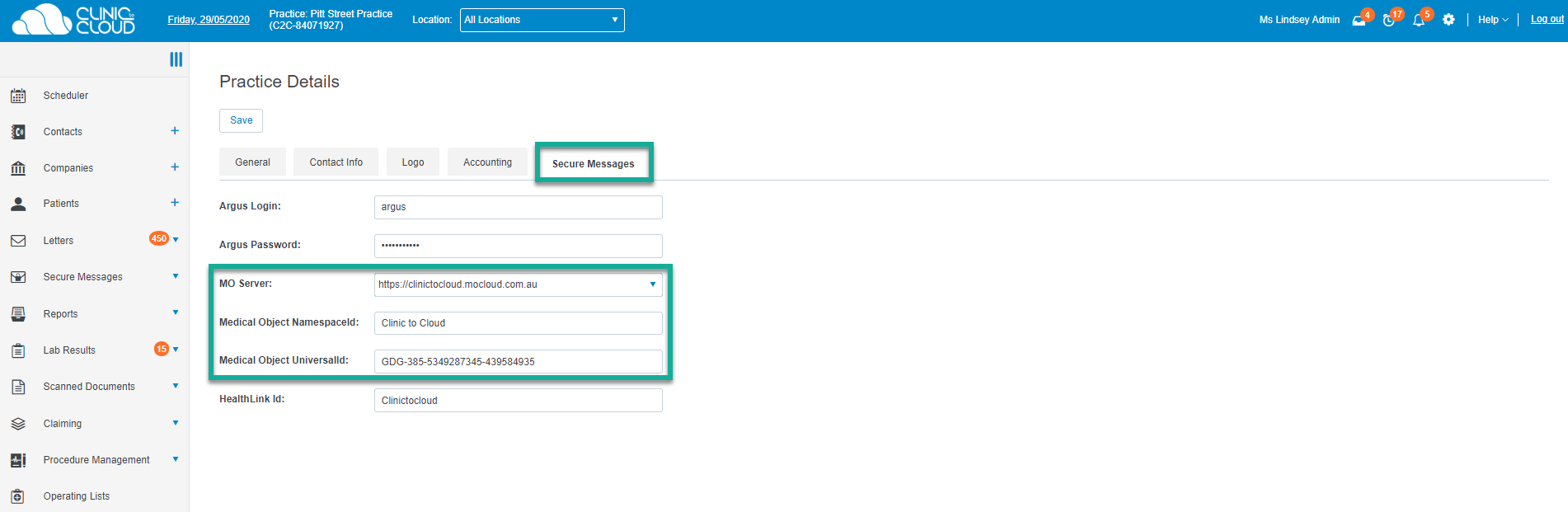Expand the Letters submenu arrow
1568x512 pixels.
click(176, 240)
